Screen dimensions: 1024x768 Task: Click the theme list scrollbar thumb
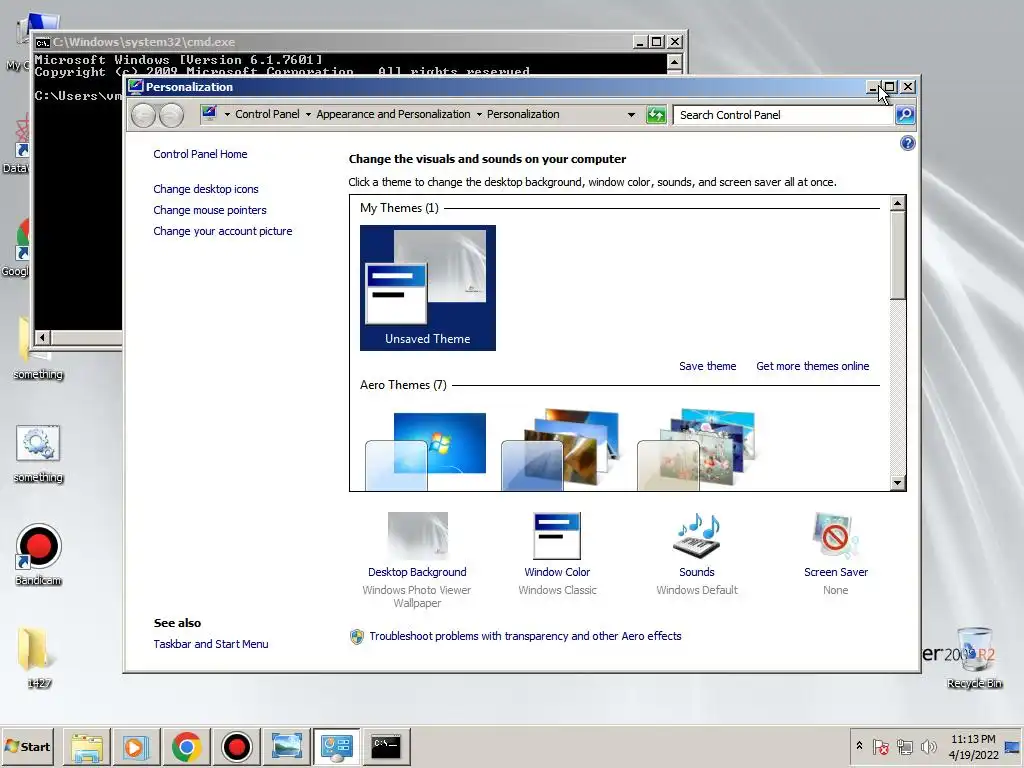tap(897, 255)
